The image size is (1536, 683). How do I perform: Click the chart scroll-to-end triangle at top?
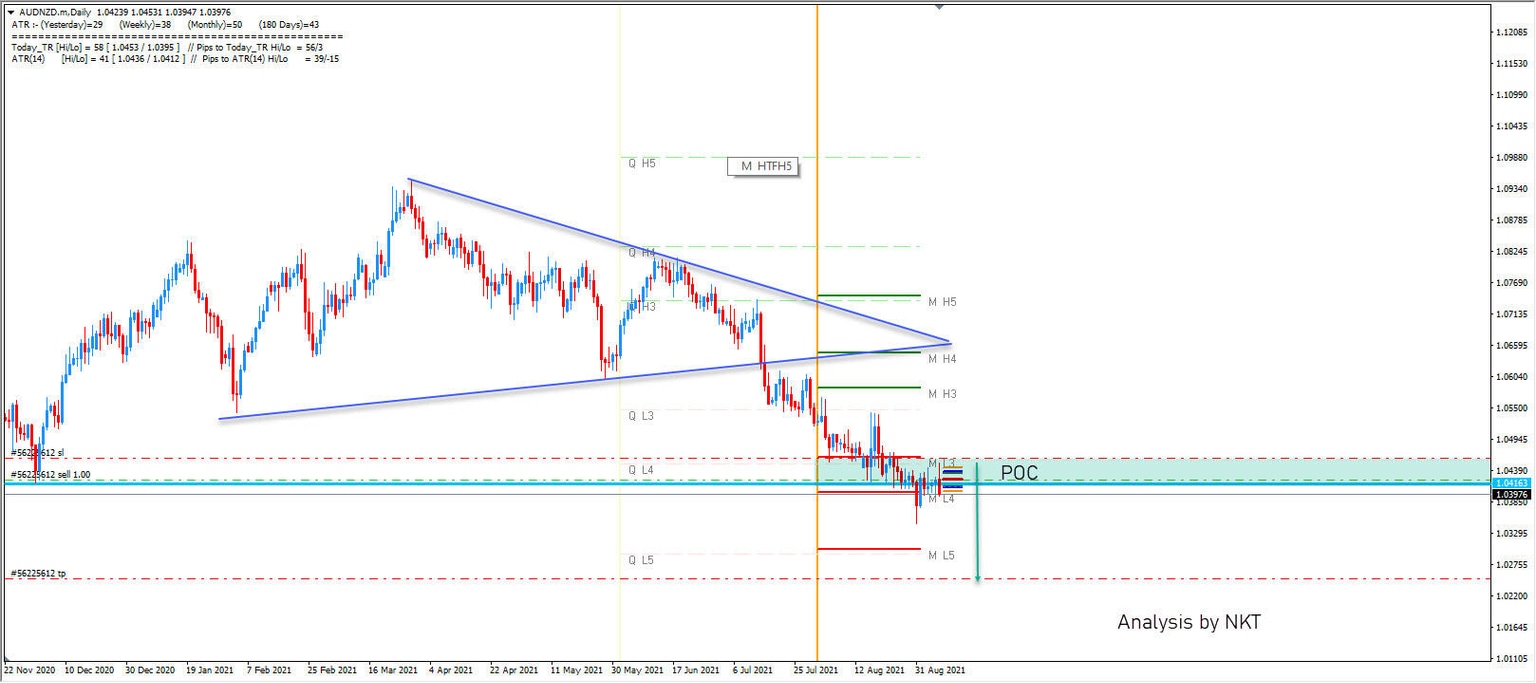(938, 8)
